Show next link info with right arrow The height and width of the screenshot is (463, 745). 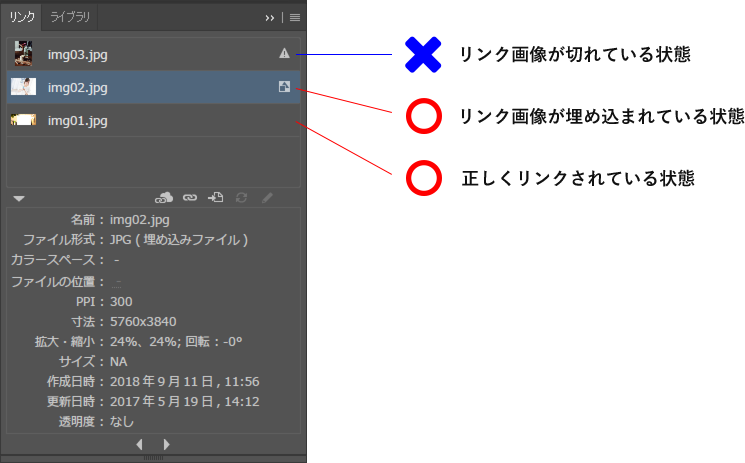[x=166, y=443]
